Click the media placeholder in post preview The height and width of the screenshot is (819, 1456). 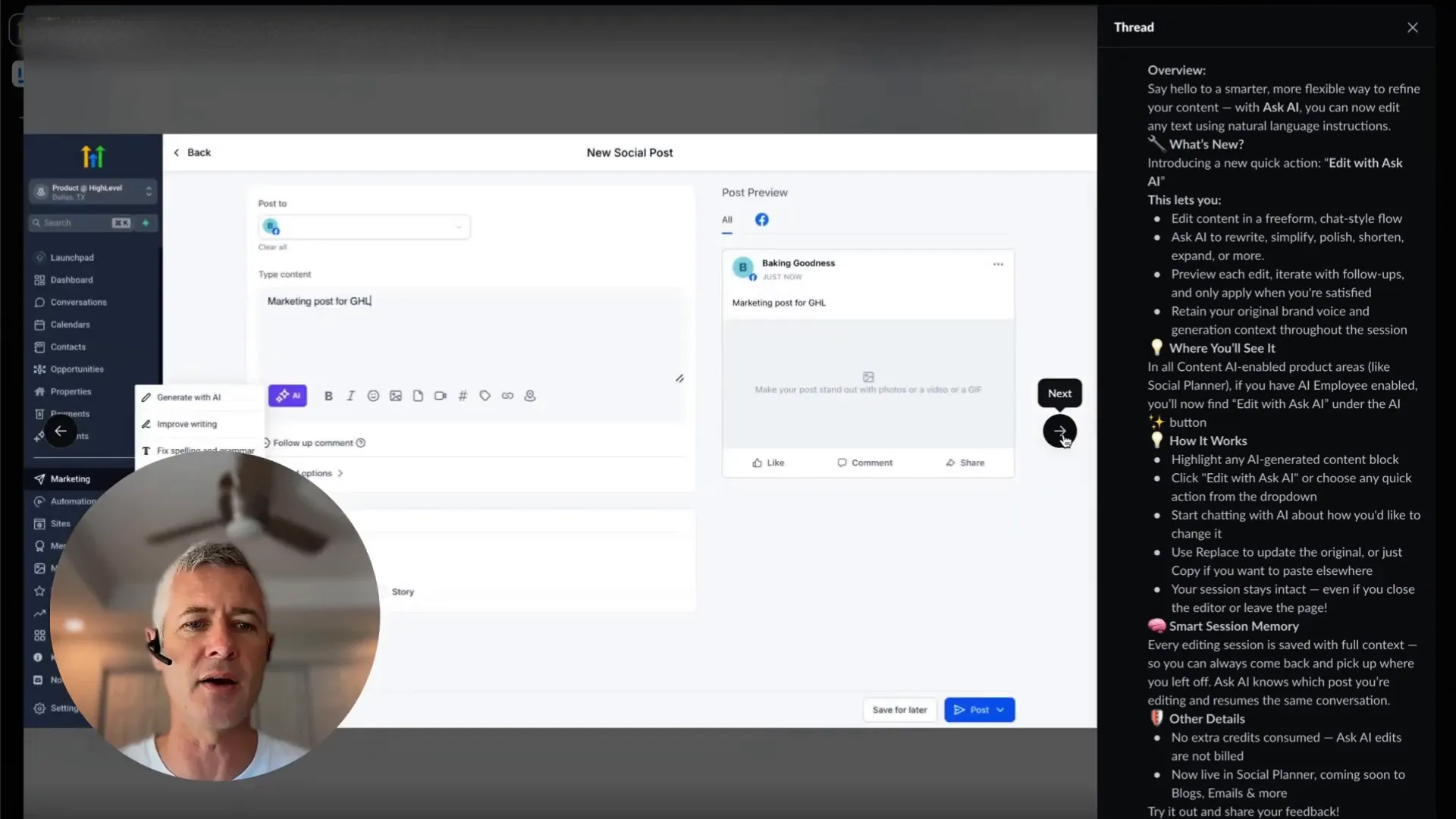(x=868, y=384)
